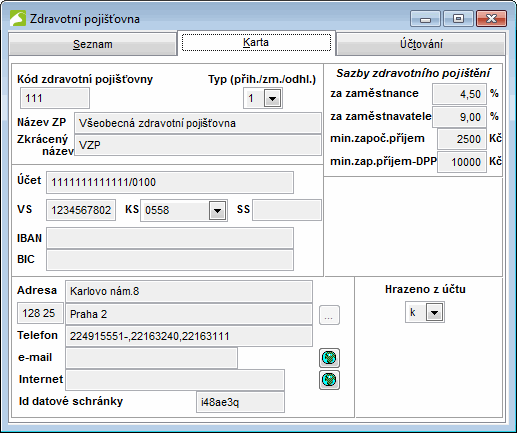Viewport: 517px width, 433px height.
Task: Click the city field Praha 2
Action: click(189, 314)
